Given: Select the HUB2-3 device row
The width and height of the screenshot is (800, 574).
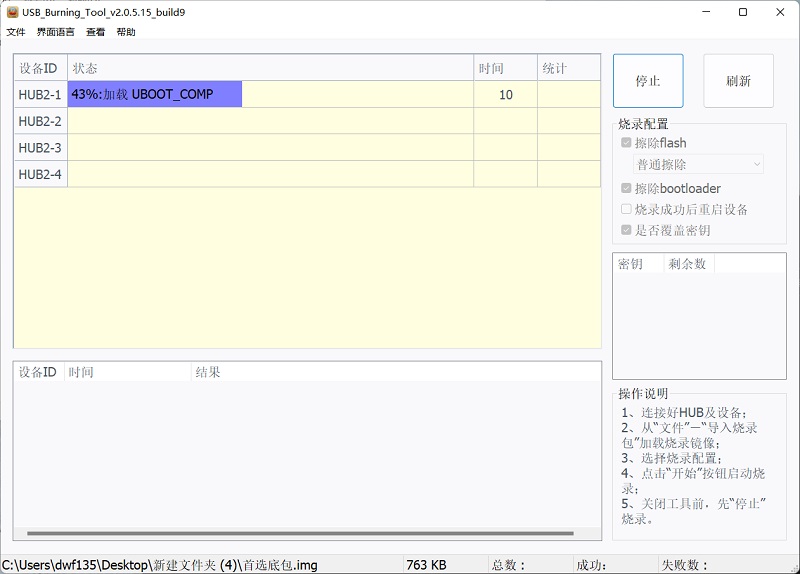Looking at the screenshot, I should pyautogui.click(x=307, y=147).
